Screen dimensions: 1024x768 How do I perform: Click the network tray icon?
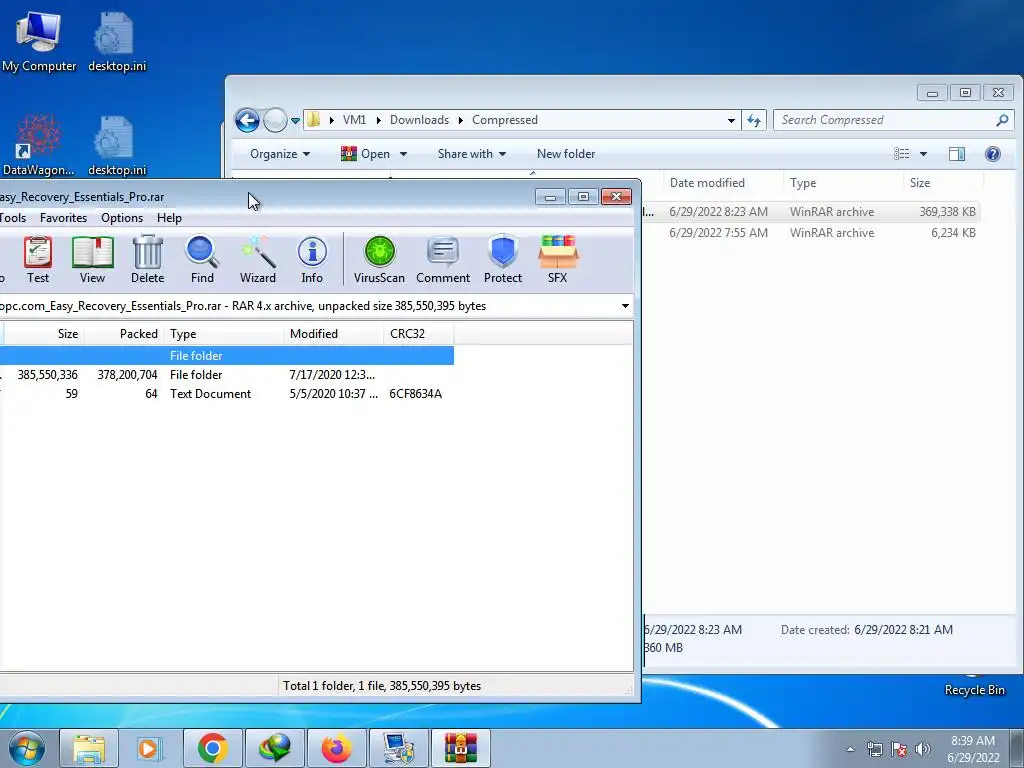tap(874, 749)
